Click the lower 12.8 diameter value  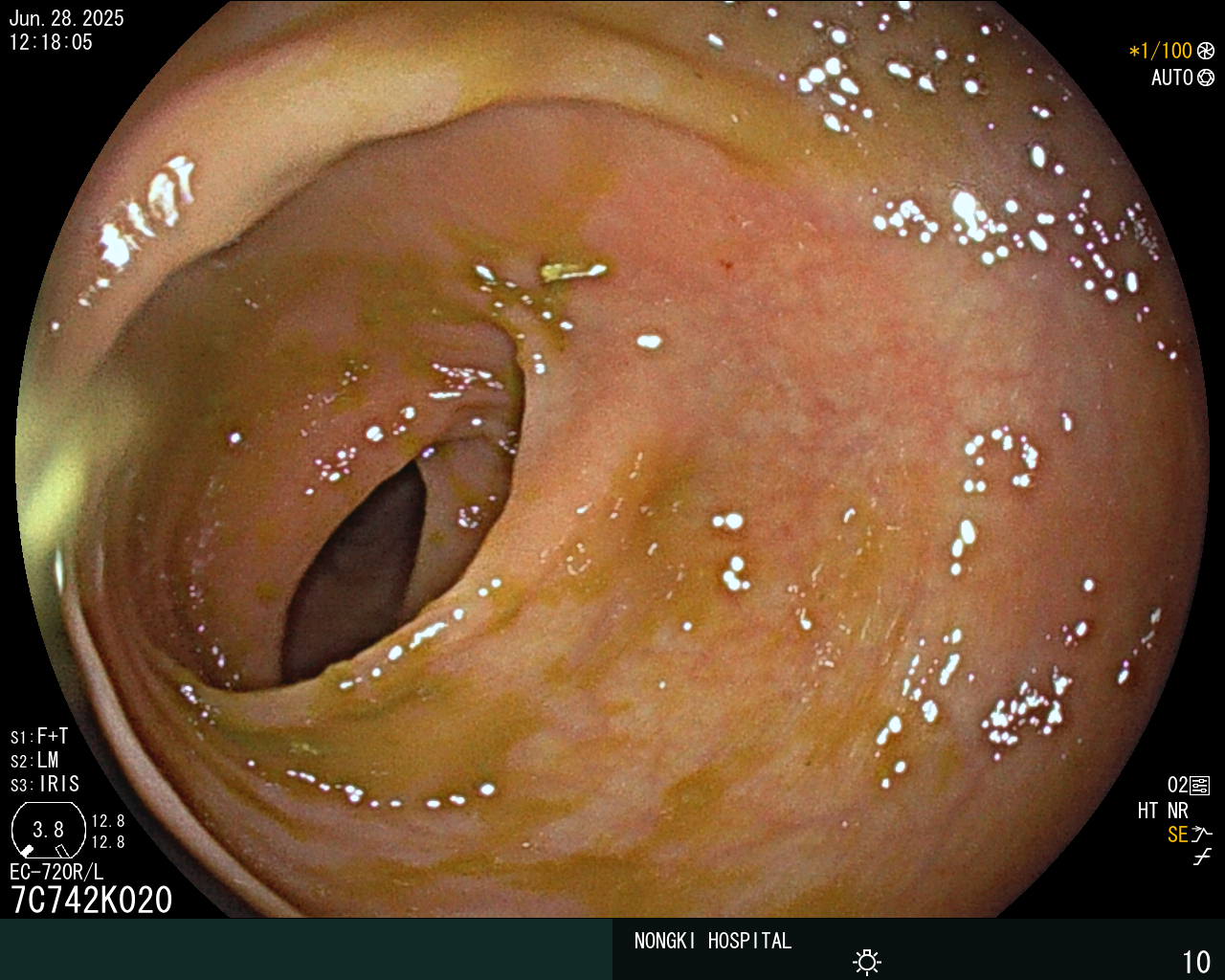108,842
